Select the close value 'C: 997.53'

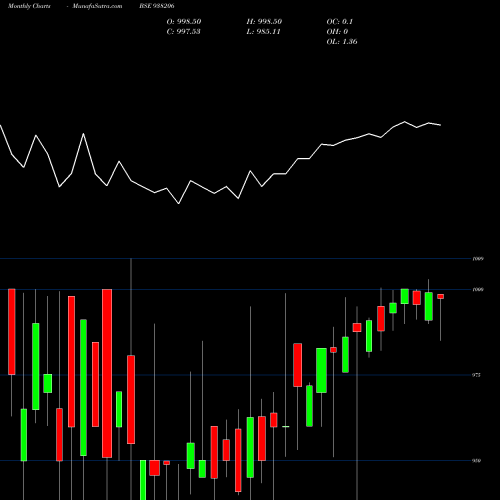pyautogui.click(x=183, y=32)
